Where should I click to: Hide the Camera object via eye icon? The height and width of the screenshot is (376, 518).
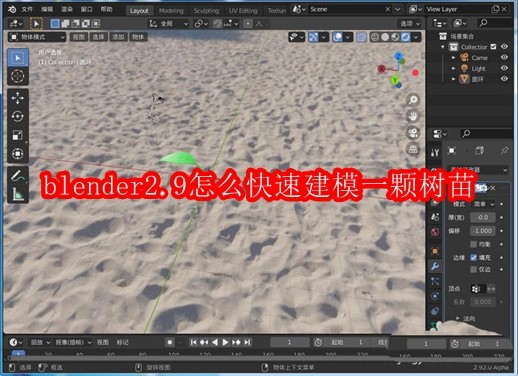(x=504, y=57)
